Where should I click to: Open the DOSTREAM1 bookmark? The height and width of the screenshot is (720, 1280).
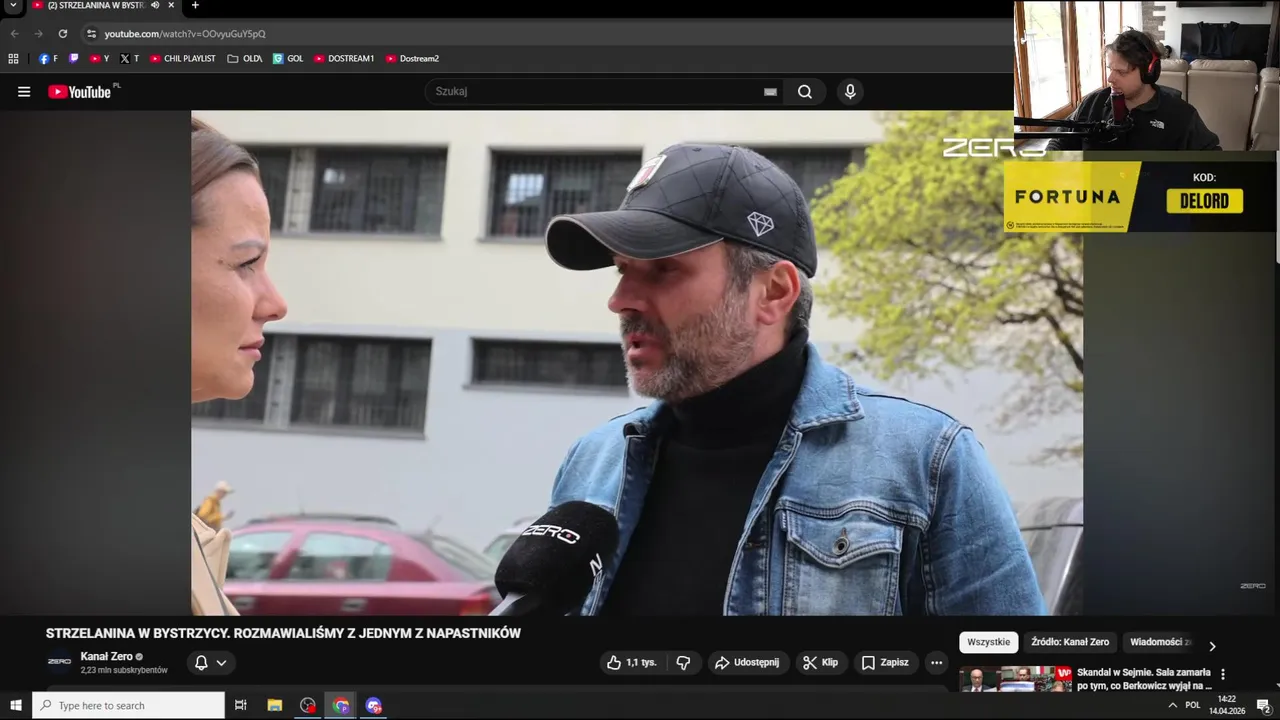coord(343,59)
